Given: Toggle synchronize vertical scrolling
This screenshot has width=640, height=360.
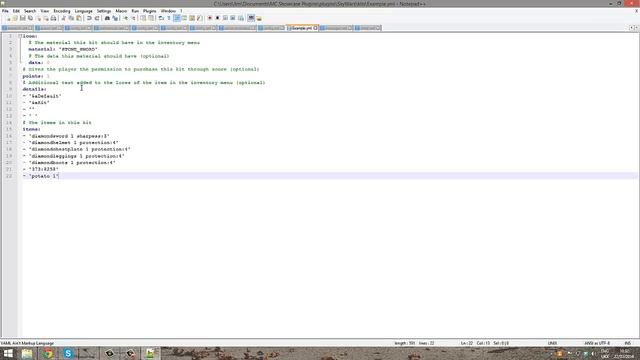Looking at the screenshot, I should [x=143, y=18].
